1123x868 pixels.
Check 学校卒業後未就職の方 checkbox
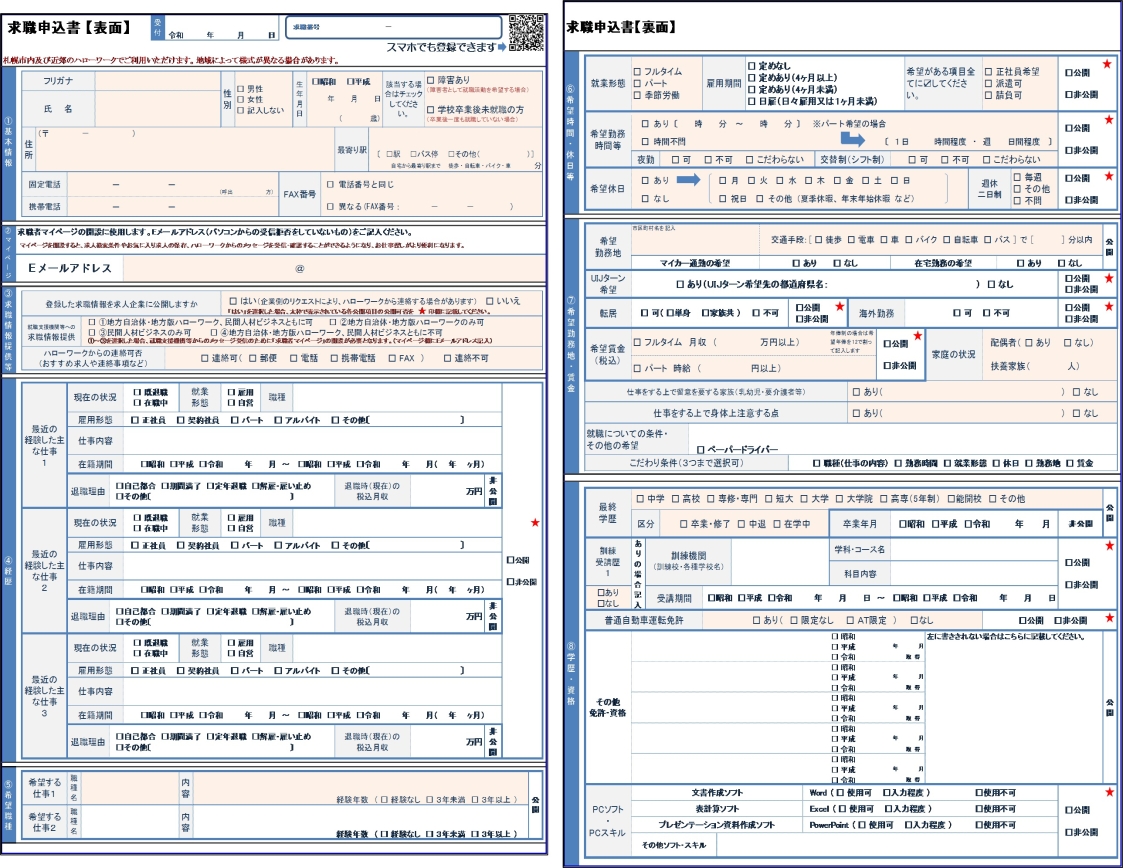(x=429, y=109)
